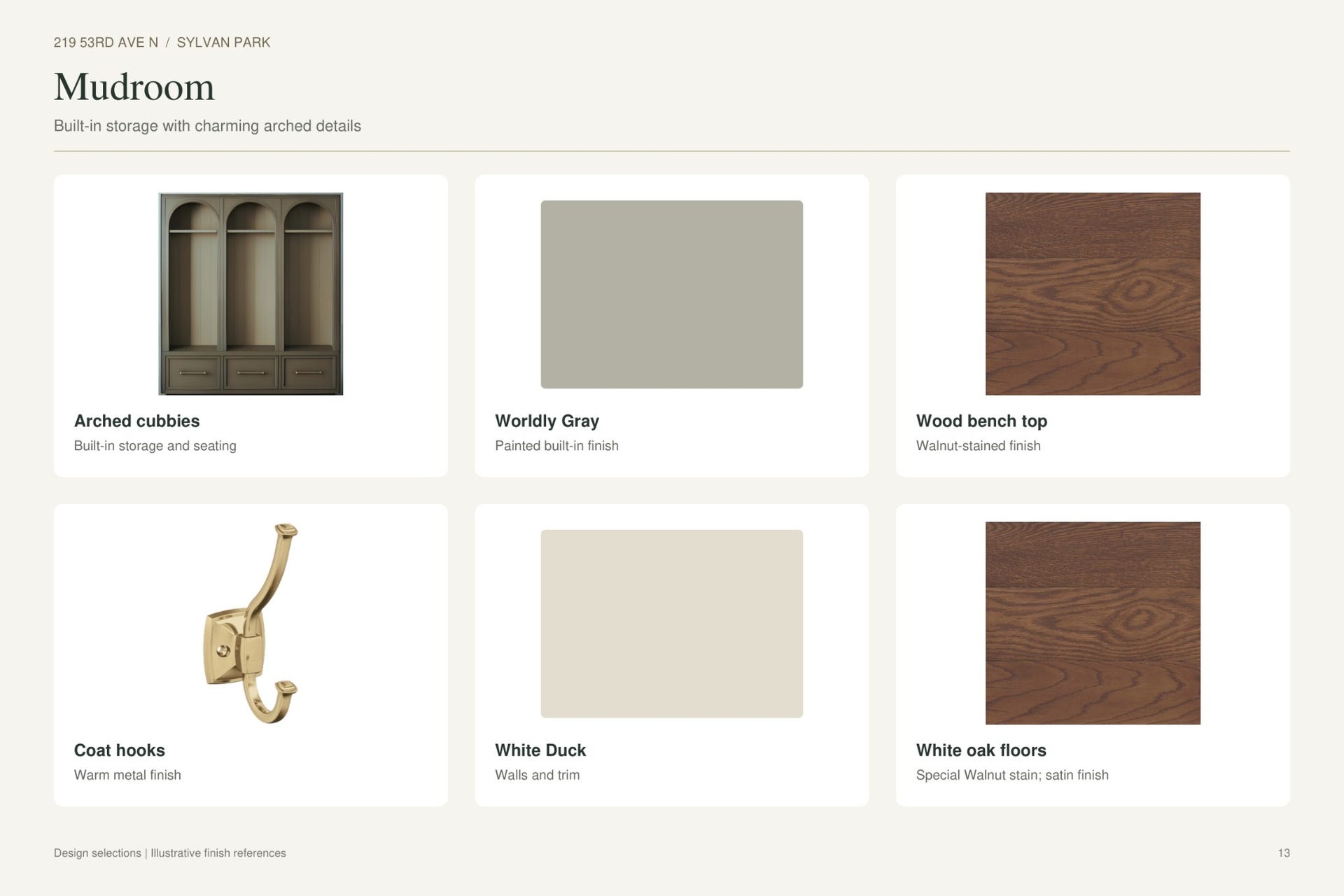Click the Coat hooks heading

[x=119, y=750]
